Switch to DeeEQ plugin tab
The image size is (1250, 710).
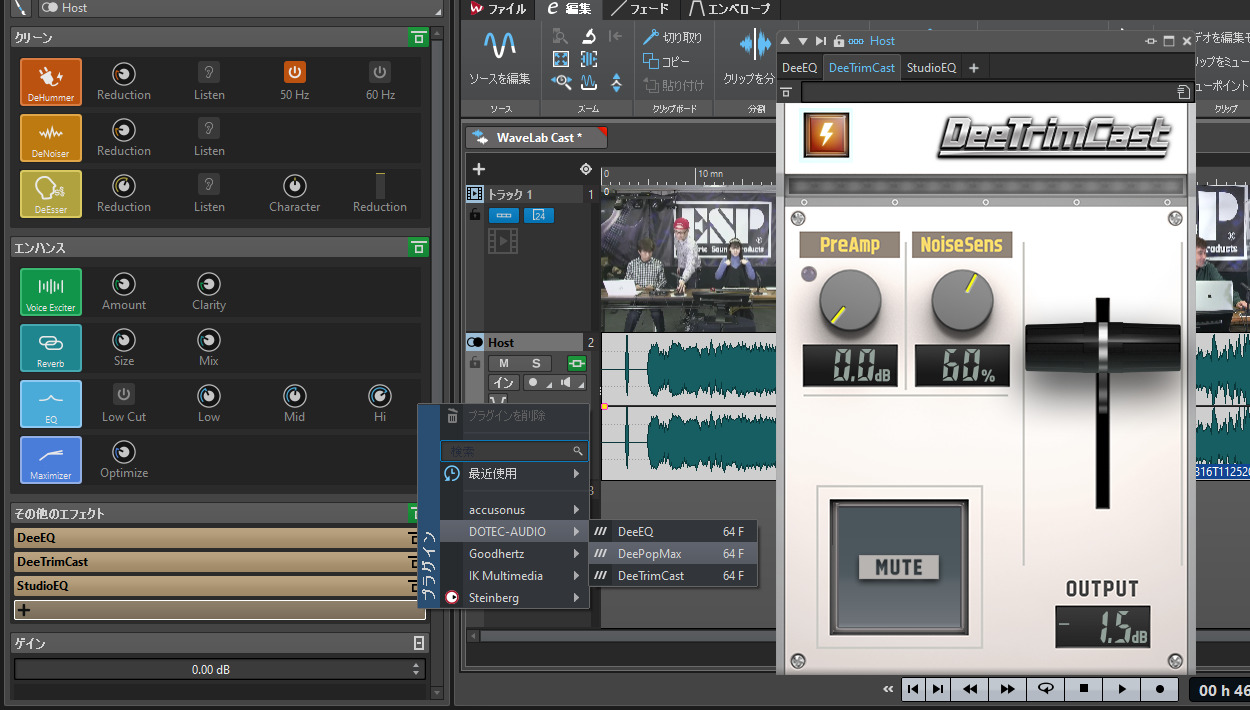pyautogui.click(x=799, y=68)
